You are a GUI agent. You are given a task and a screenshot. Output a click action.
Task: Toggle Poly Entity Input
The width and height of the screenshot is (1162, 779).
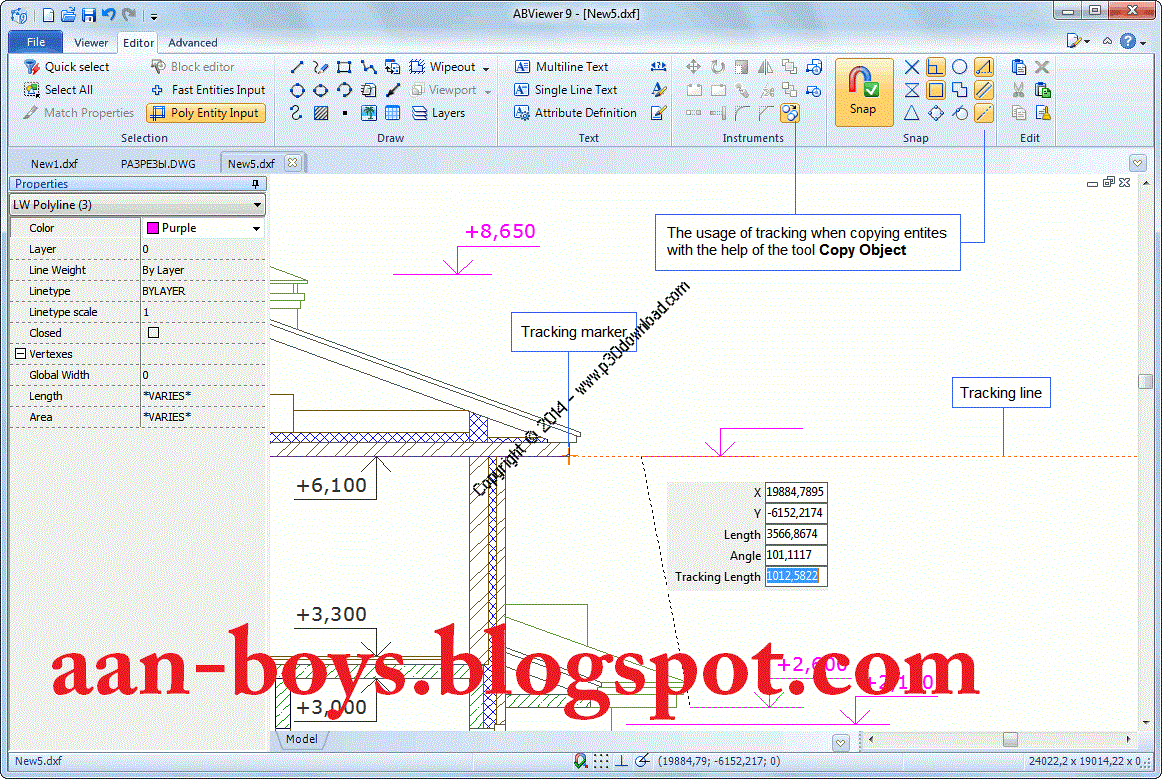point(206,113)
